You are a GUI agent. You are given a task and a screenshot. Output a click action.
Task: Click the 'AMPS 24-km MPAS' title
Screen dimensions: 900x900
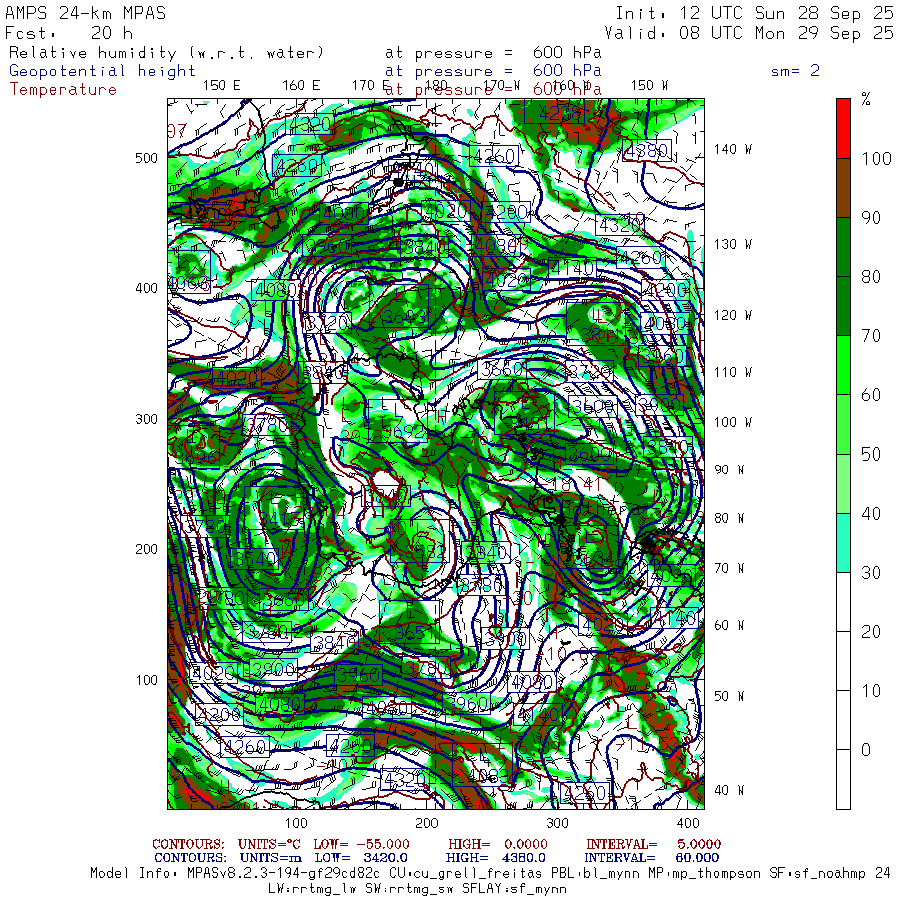[x=86, y=13]
